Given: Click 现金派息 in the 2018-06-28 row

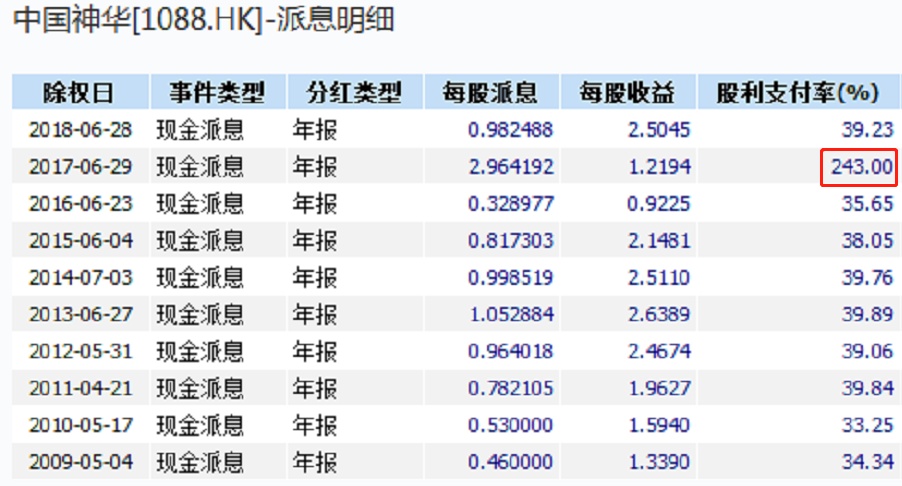Looking at the screenshot, I should click(x=200, y=129).
